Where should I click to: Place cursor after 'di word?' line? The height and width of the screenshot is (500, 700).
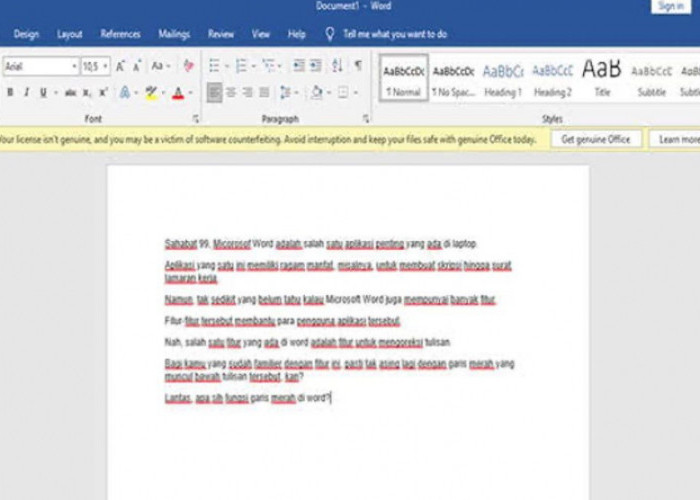click(x=331, y=397)
